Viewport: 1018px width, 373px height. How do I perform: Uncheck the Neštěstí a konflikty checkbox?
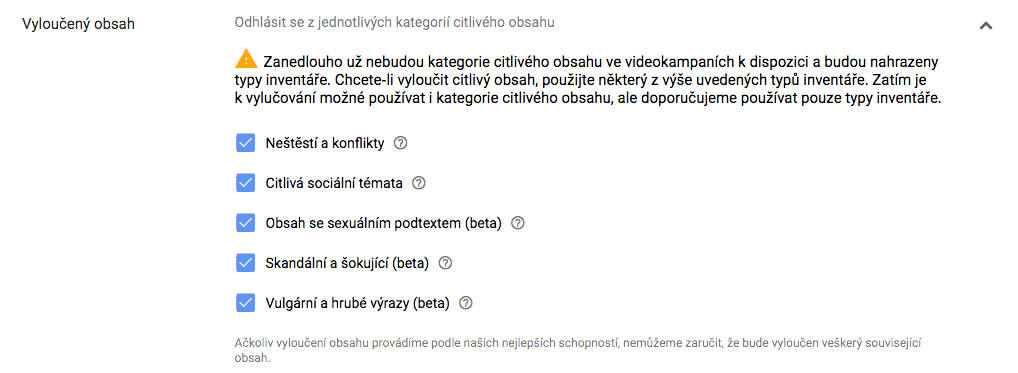pyautogui.click(x=245, y=143)
